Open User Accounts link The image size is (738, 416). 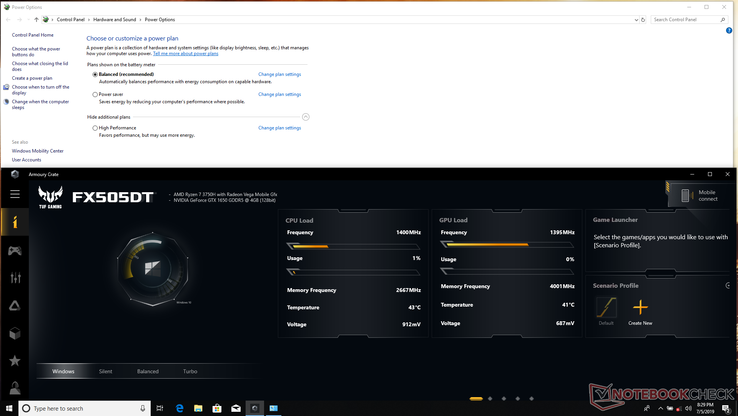coord(26,160)
